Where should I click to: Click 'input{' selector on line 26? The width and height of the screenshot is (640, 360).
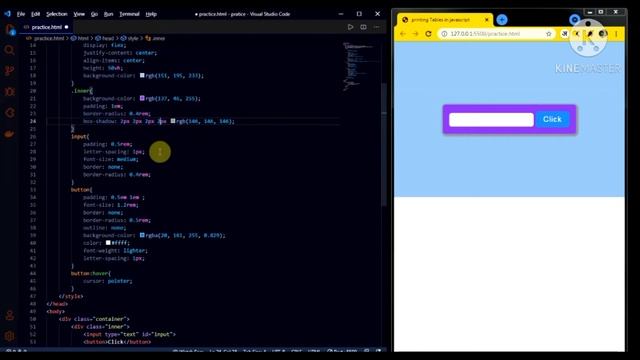pos(80,136)
